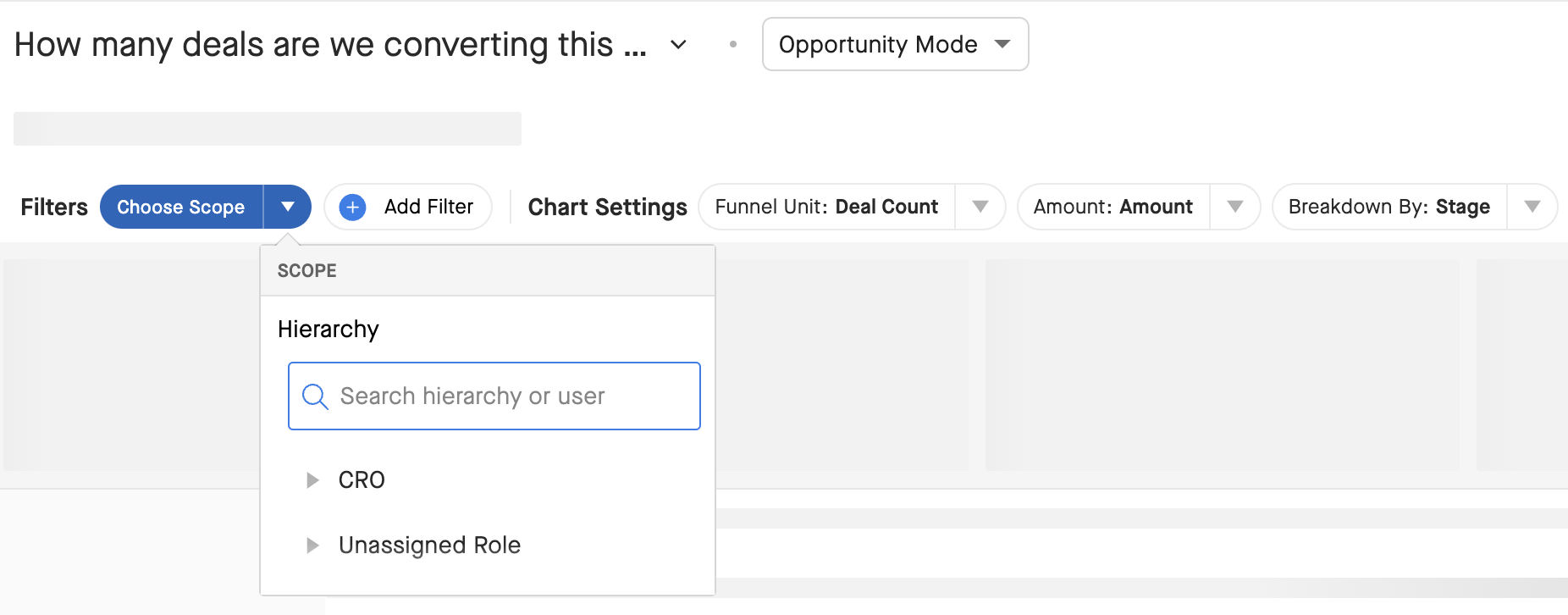Open the Breakdown By dropdown arrow
The height and width of the screenshot is (615, 1568).
coord(1532,207)
